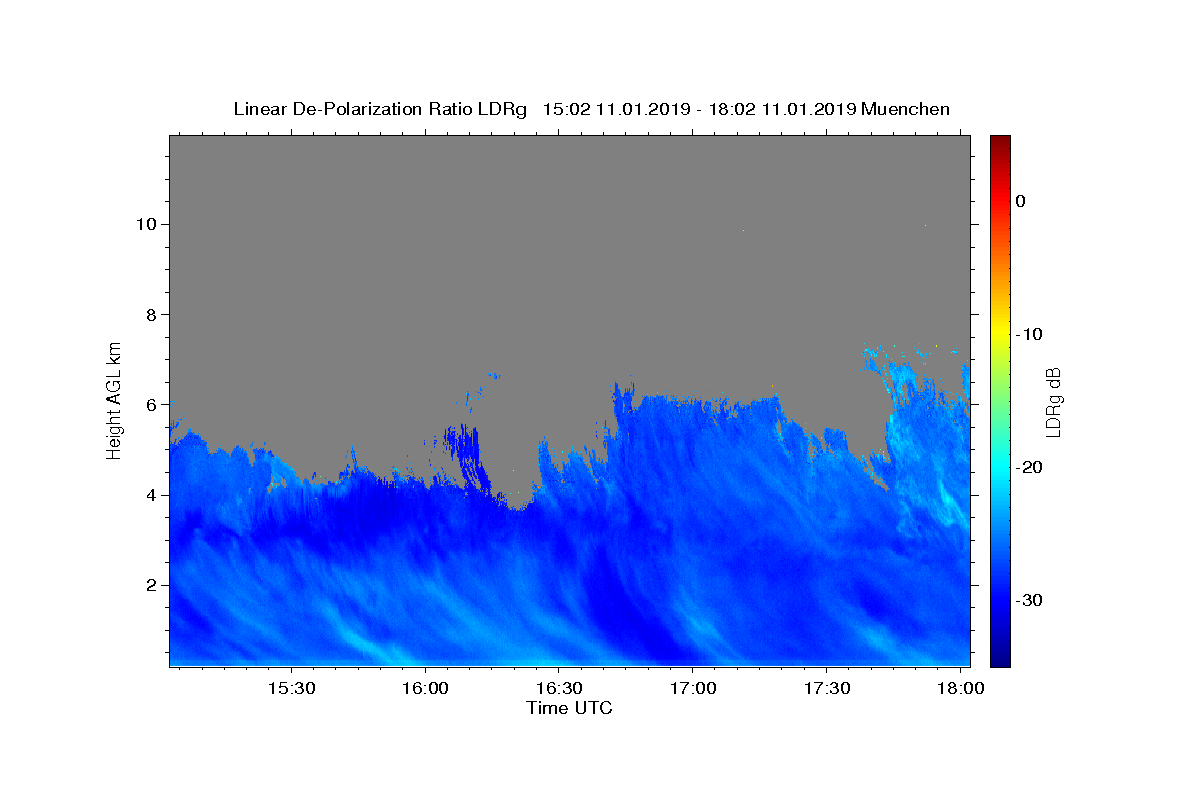Click the colorbar tick label 0
The height and width of the screenshot is (800, 1200).
coord(1021,201)
